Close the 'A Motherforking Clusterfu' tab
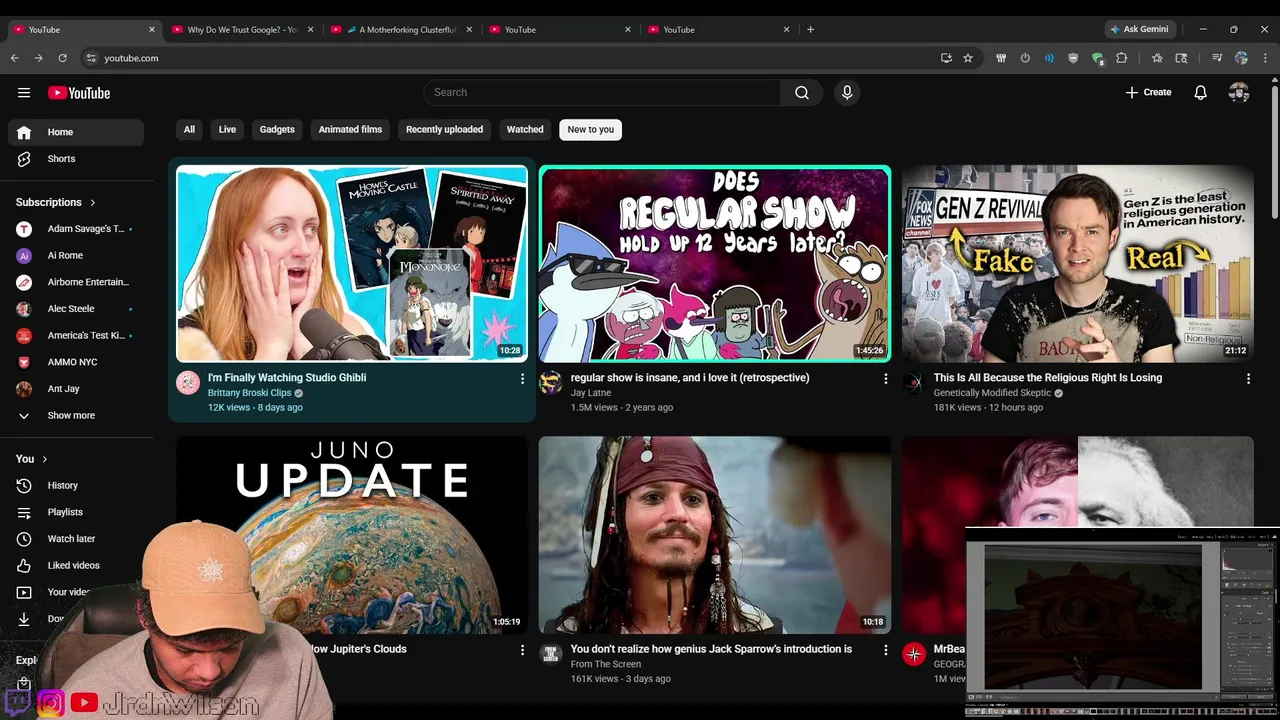This screenshot has width=1280, height=720. [x=469, y=30]
